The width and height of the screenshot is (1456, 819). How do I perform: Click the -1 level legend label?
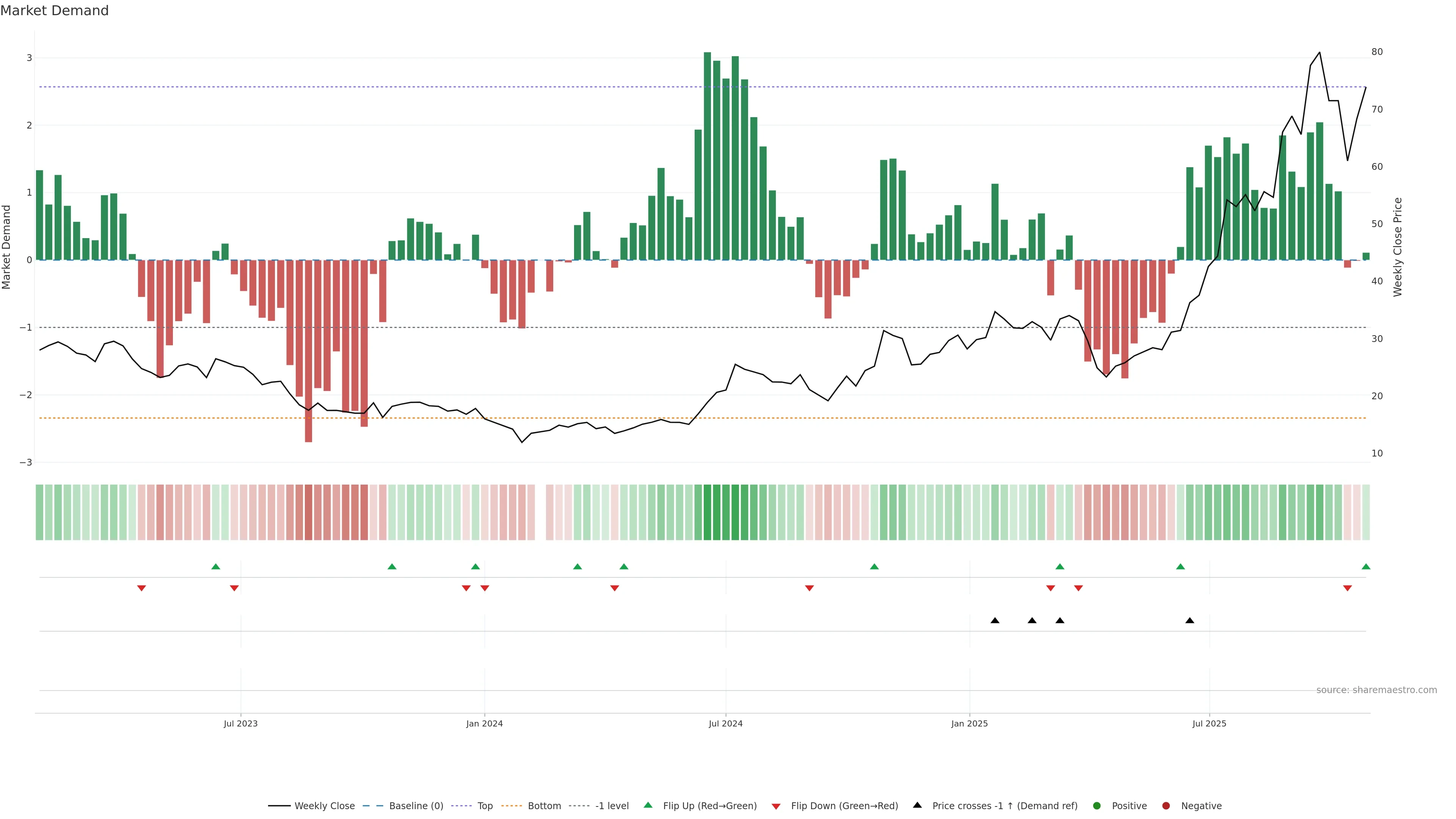[612, 806]
